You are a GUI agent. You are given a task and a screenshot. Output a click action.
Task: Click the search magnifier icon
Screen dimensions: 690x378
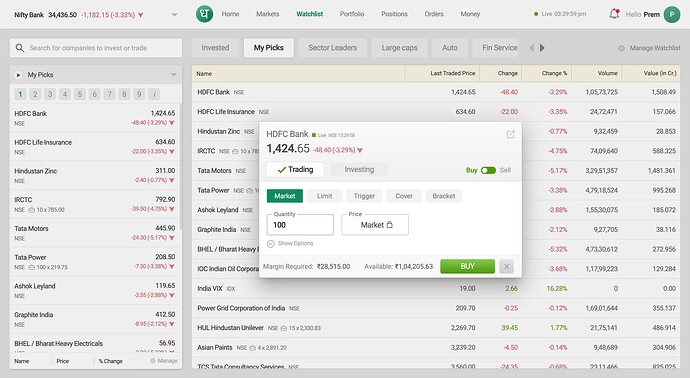pyautogui.click(x=20, y=48)
